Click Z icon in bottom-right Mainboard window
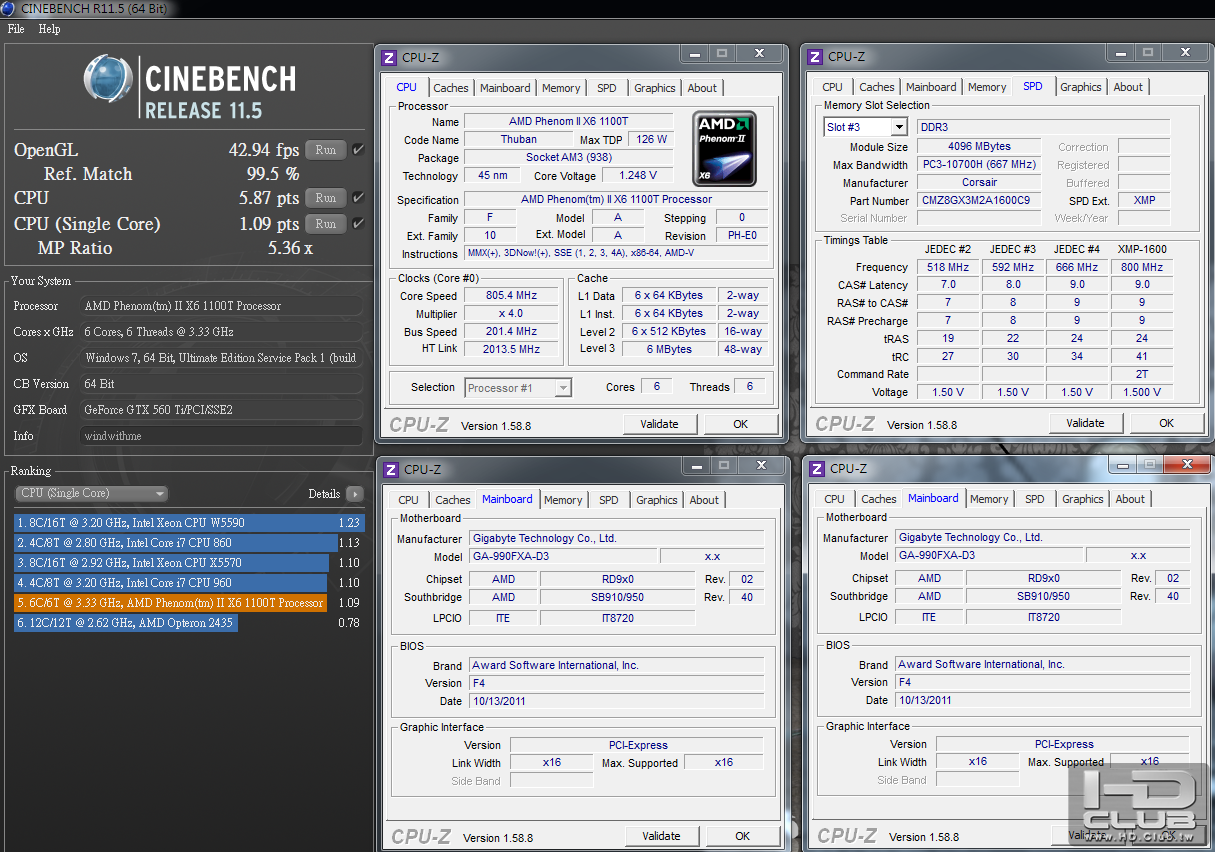 pos(817,468)
